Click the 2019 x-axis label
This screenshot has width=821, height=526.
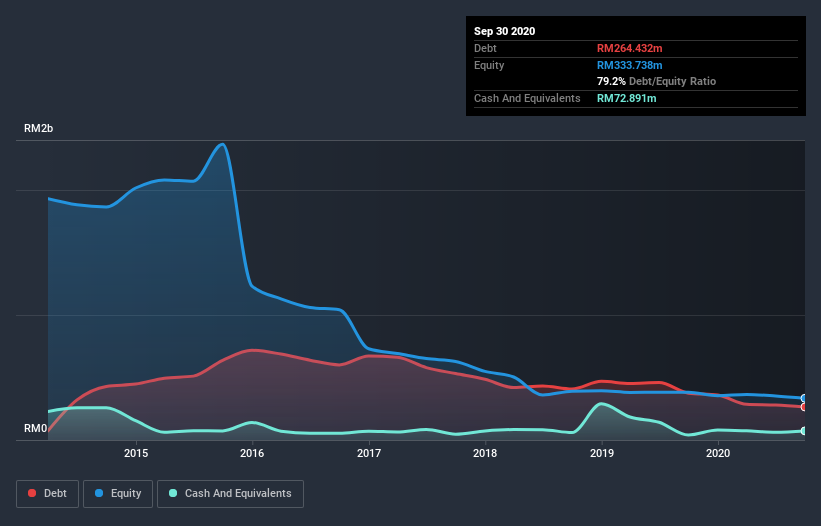tap(602, 453)
